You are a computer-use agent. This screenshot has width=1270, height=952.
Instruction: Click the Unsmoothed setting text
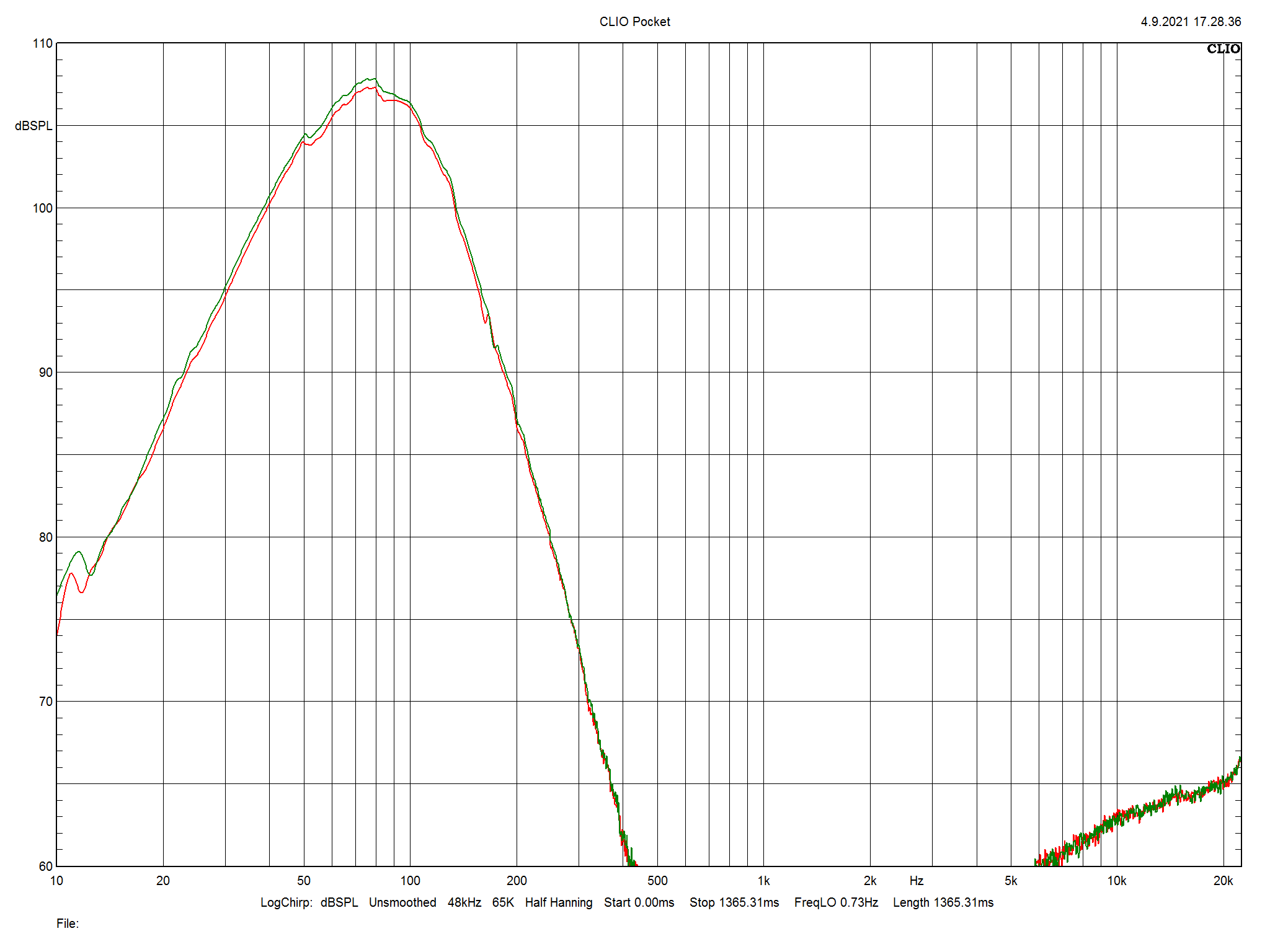click(402, 902)
